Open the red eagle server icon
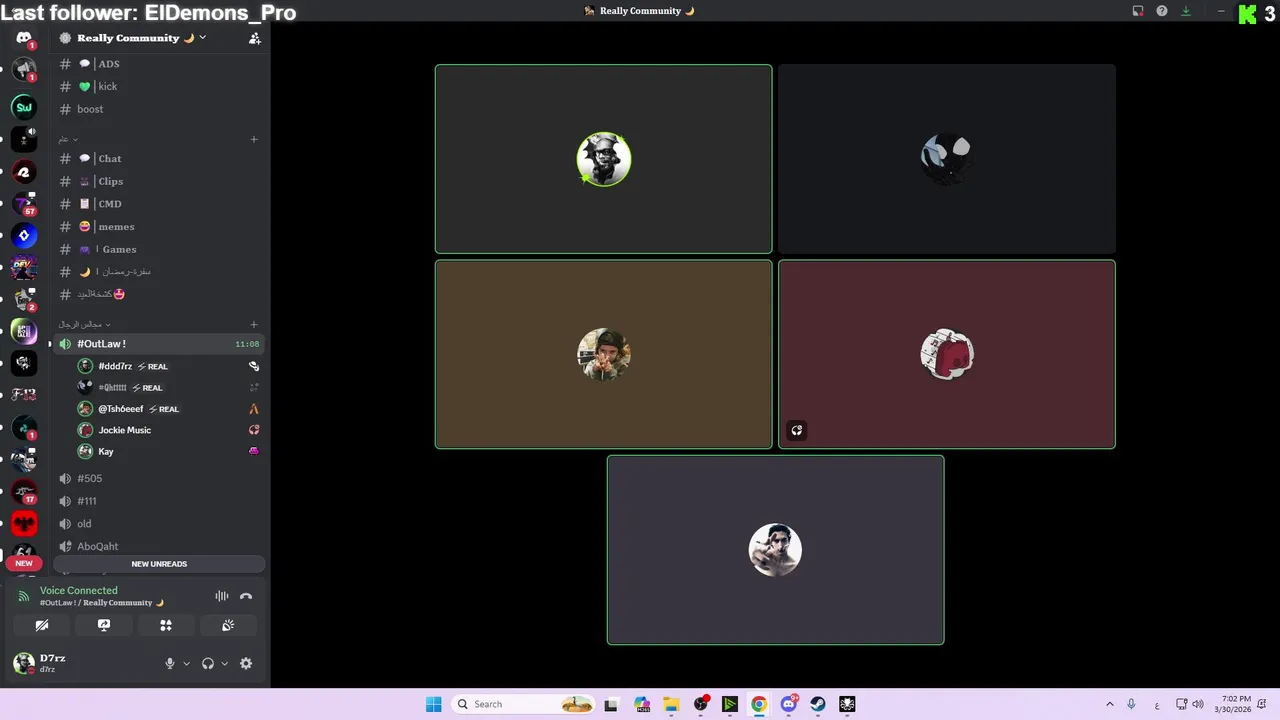The image size is (1280, 720). pos(24,523)
